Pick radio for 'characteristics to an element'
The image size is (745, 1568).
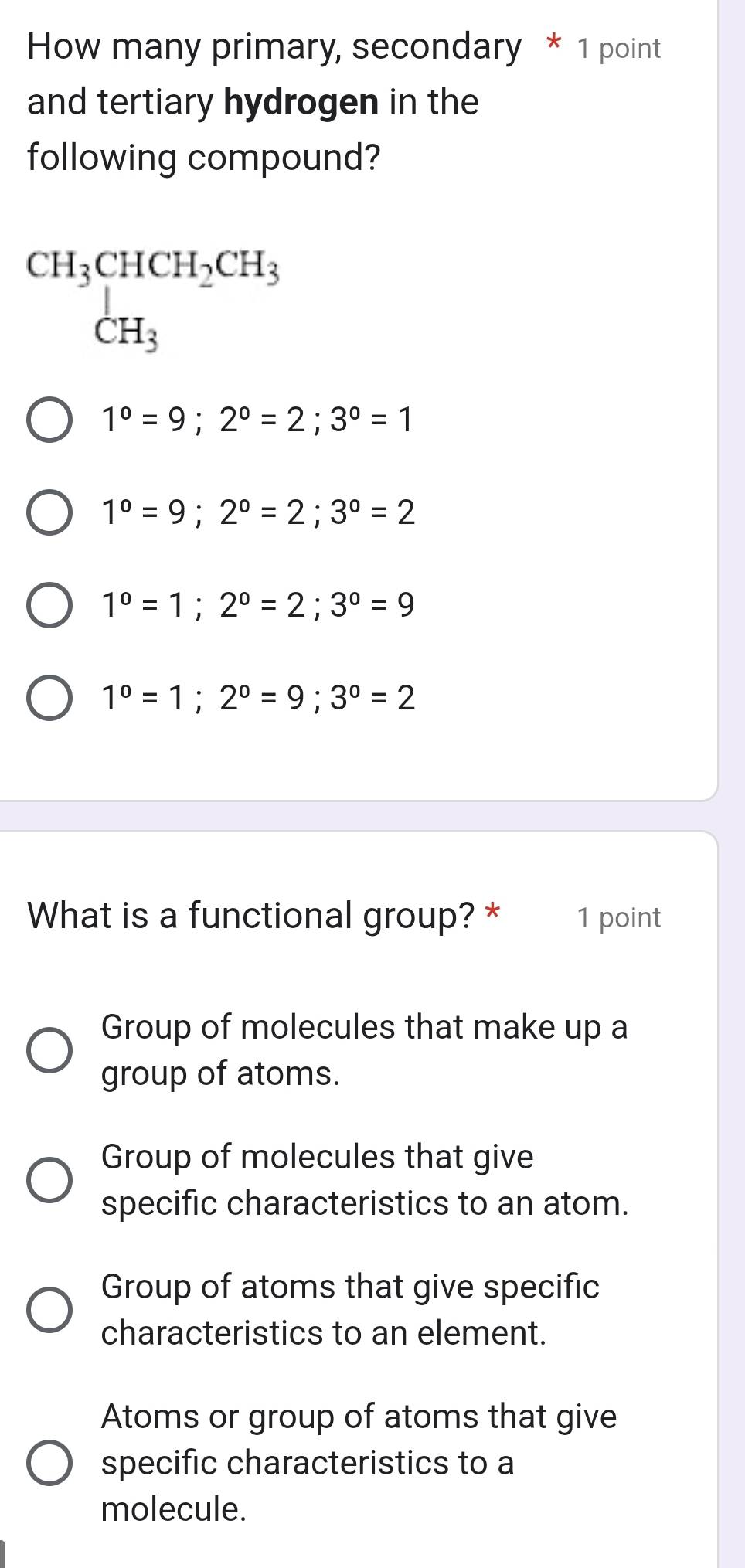click(50, 1310)
